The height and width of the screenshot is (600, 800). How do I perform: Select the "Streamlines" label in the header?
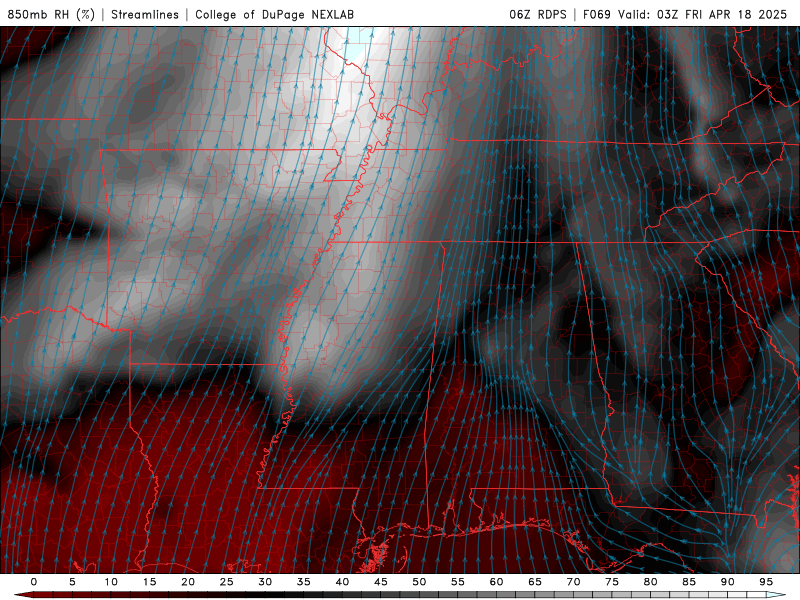point(145,14)
